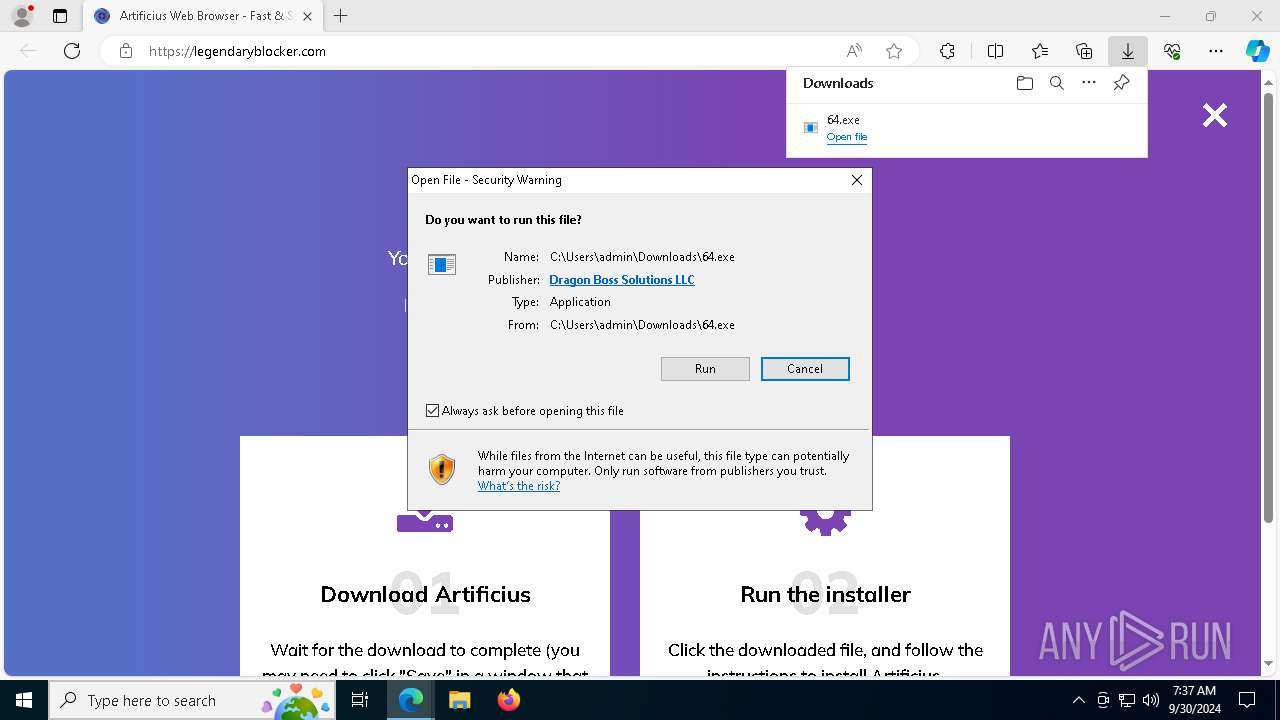The height and width of the screenshot is (720, 1280).
Task: View site information lock icon
Action: 126,51
